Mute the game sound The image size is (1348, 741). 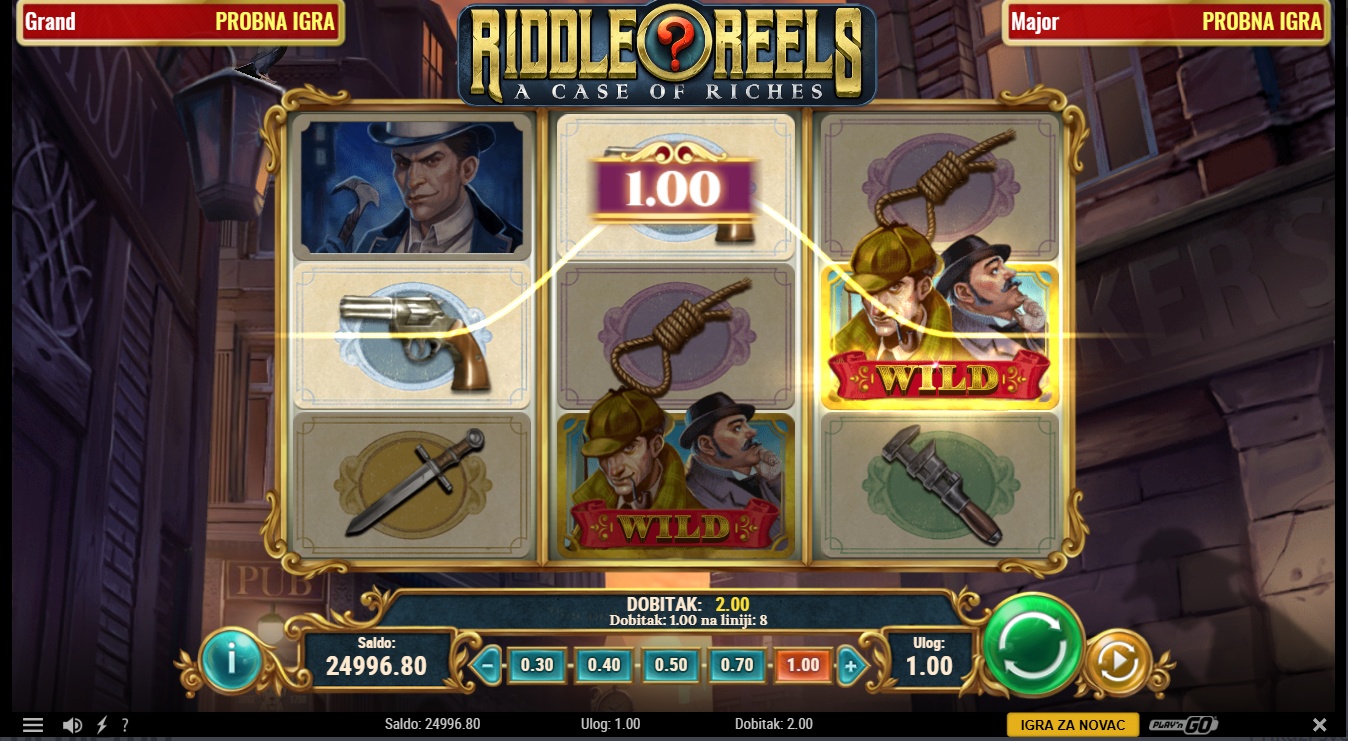point(72,725)
